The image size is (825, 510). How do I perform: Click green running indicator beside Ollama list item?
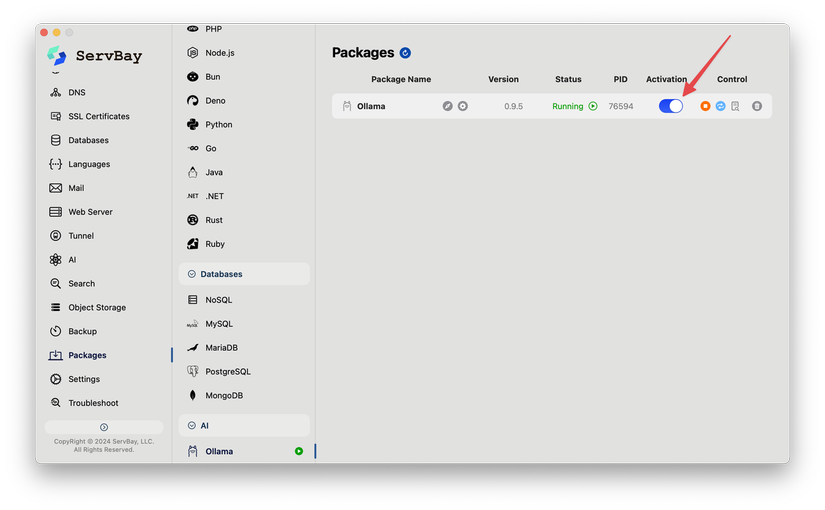coord(299,451)
